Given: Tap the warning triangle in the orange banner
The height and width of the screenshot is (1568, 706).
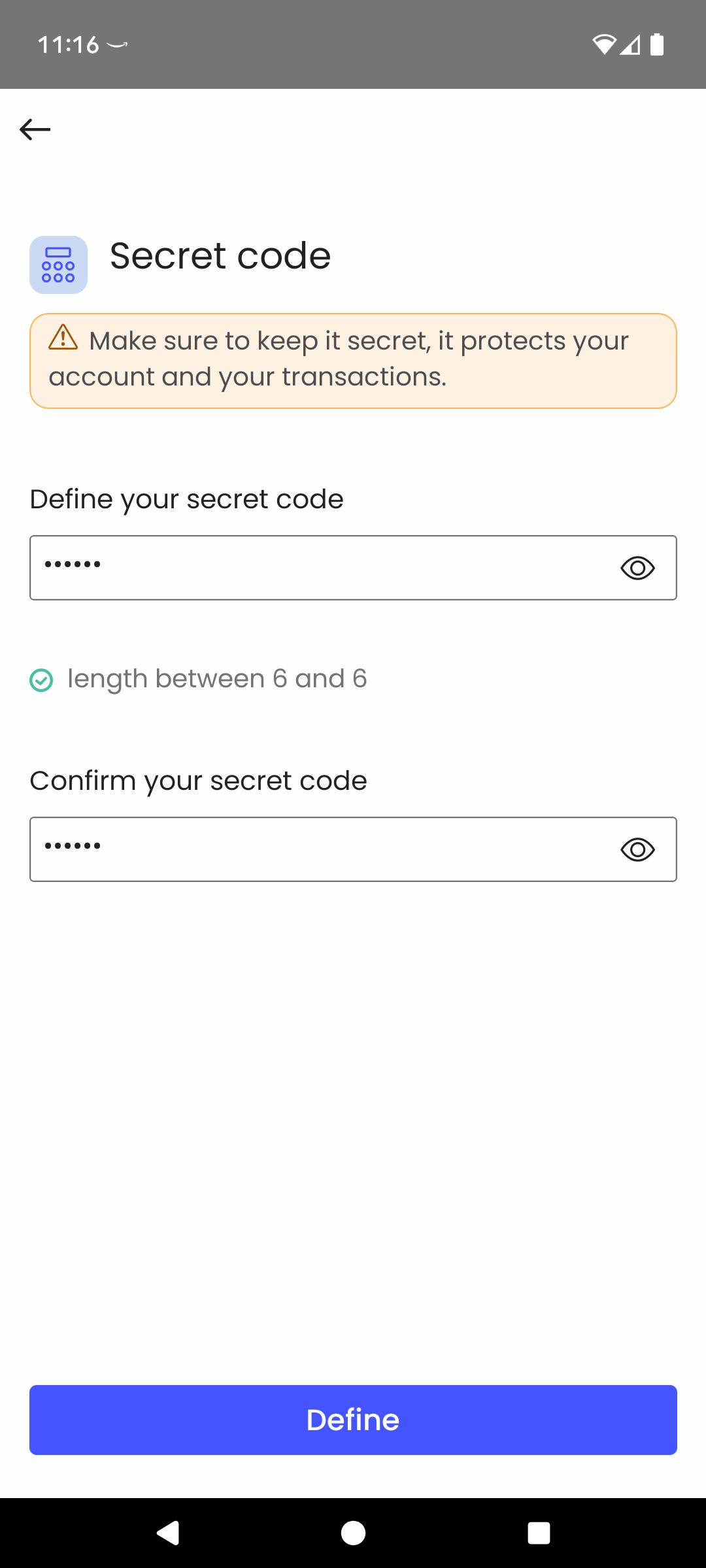Looking at the screenshot, I should coord(63,340).
